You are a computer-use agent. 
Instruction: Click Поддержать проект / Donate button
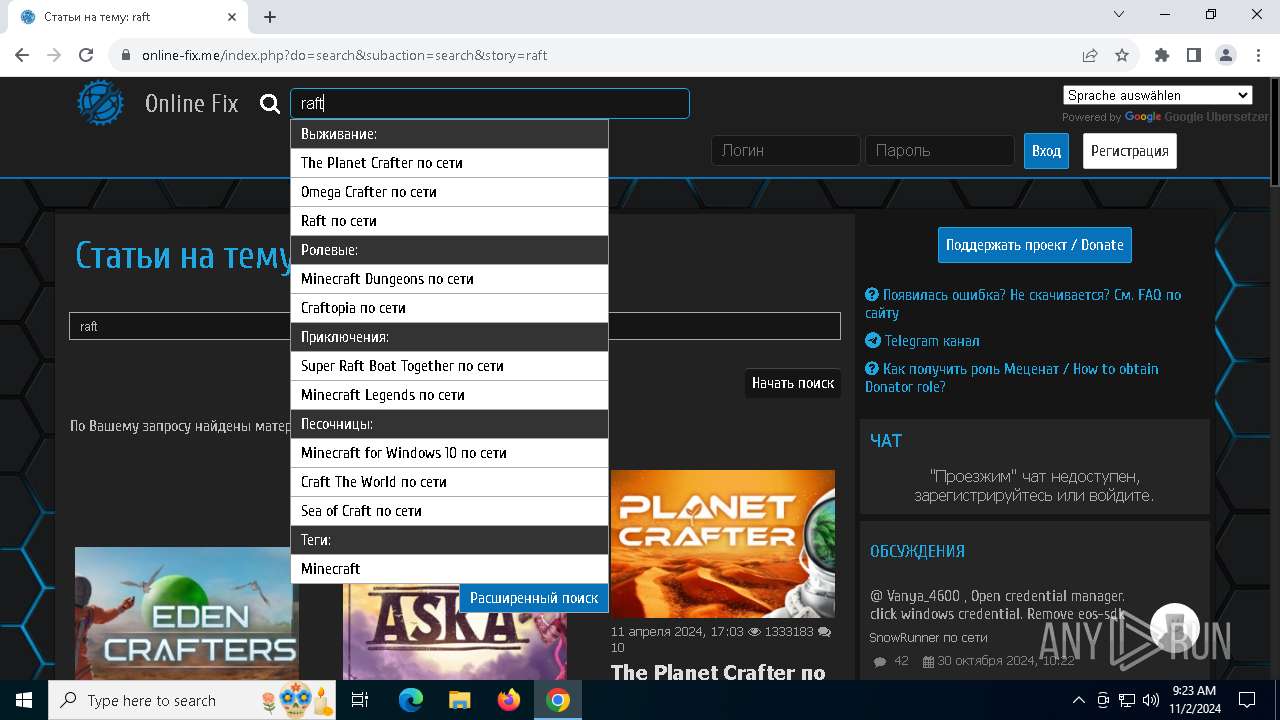(1035, 245)
